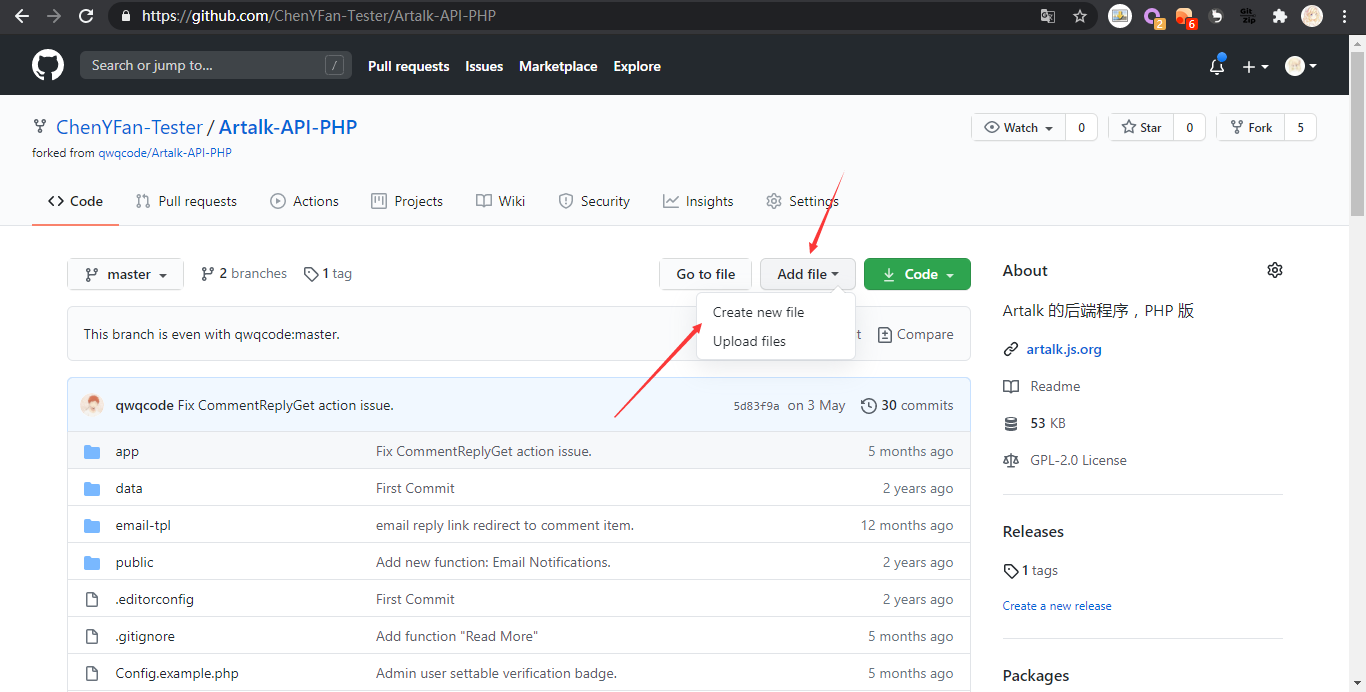This screenshot has width=1366, height=692.
Task: Click Compare link
Action: pyautogui.click(x=915, y=334)
